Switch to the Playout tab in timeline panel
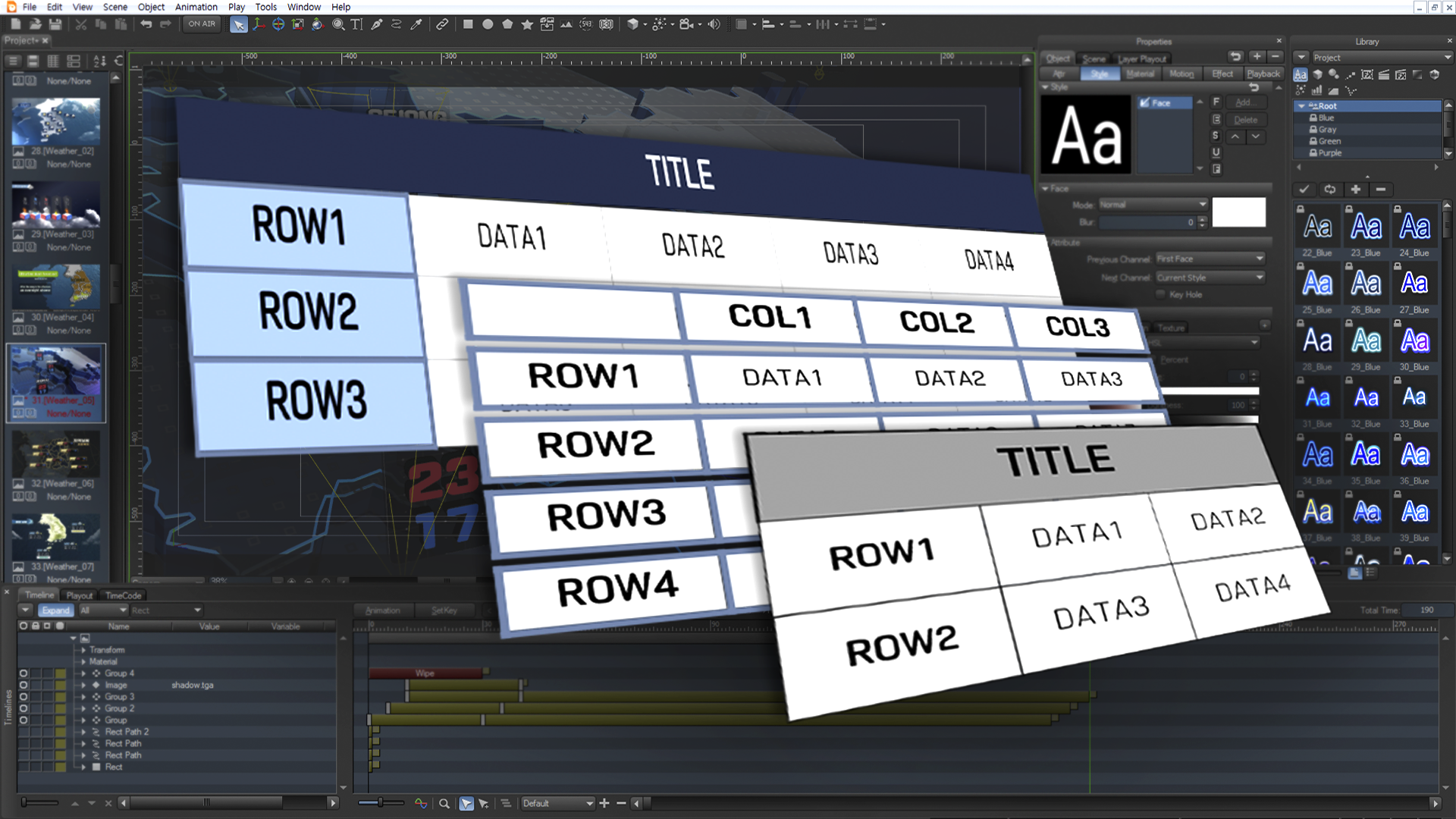 click(x=79, y=595)
